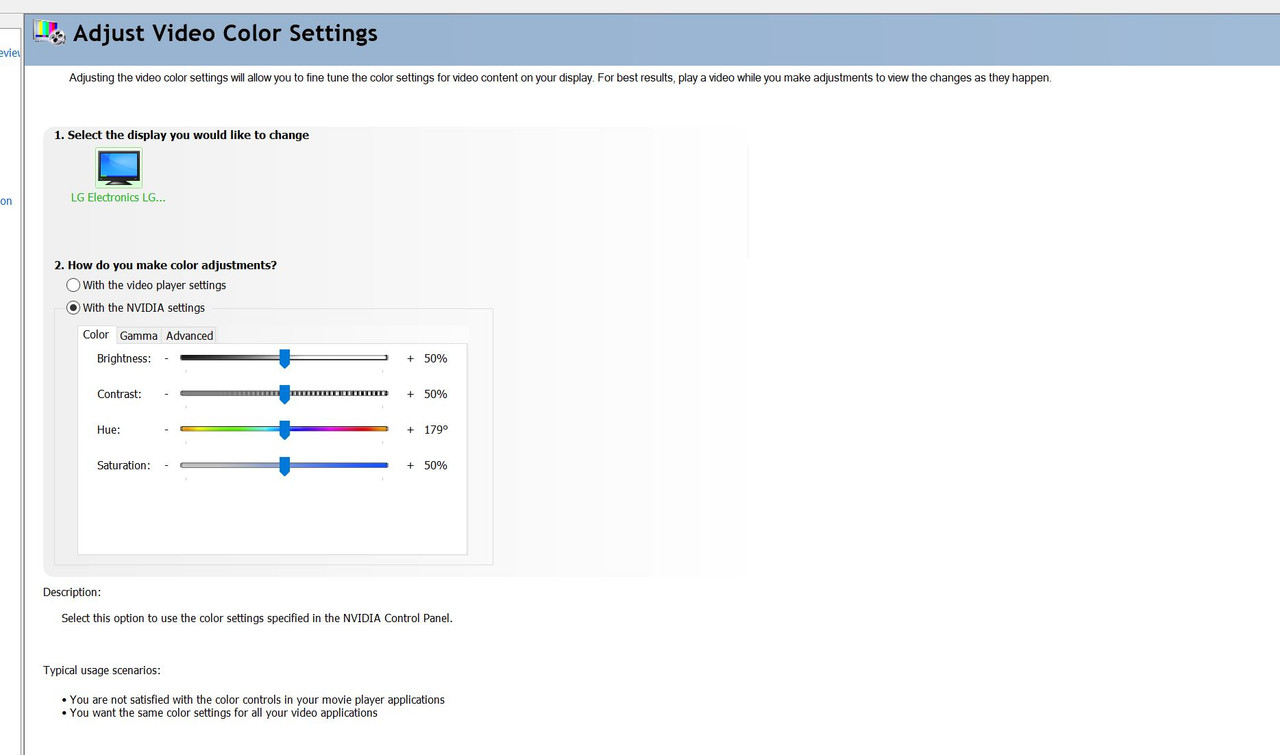This screenshot has height=755, width=1280.
Task: Switch to the Gamma tab
Action: coord(139,336)
